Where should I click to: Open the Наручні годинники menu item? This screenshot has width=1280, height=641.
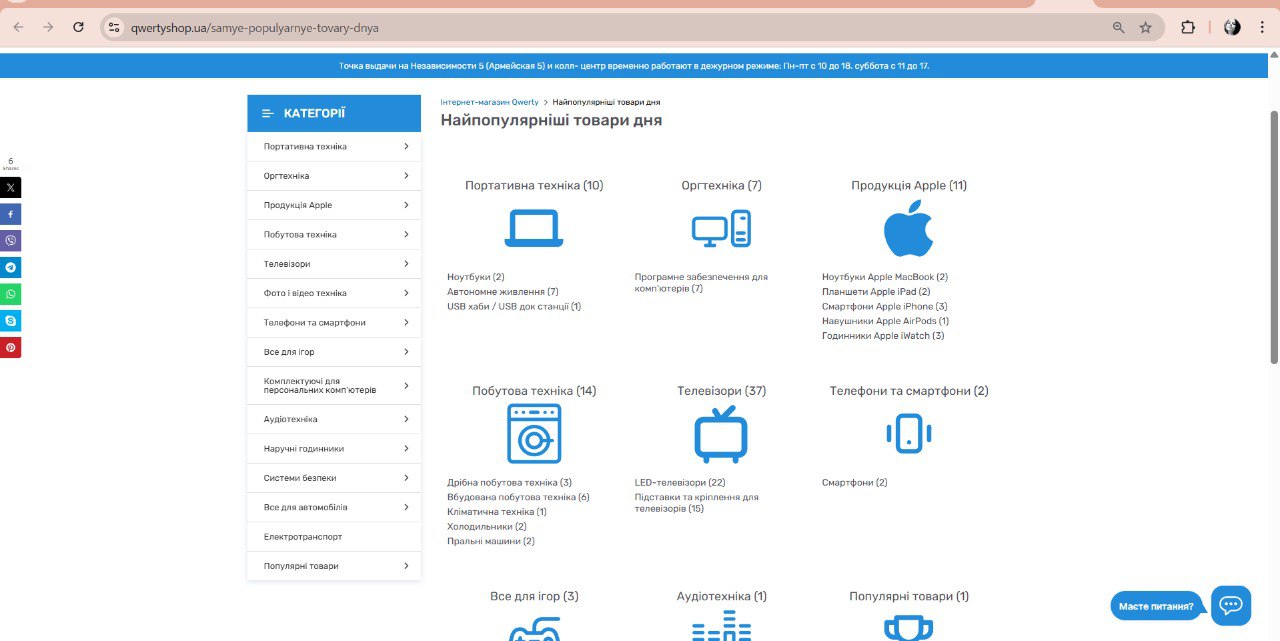(x=304, y=449)
